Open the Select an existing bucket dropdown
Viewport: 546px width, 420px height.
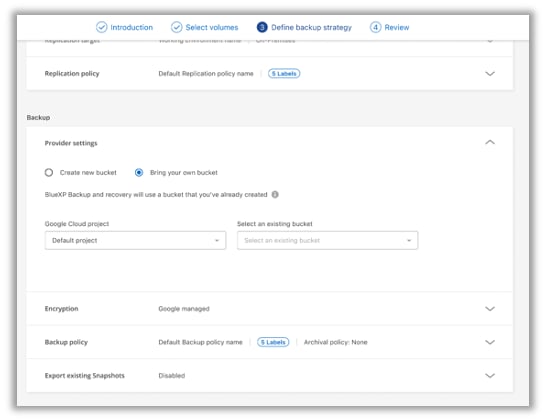[x=327, y=240]
